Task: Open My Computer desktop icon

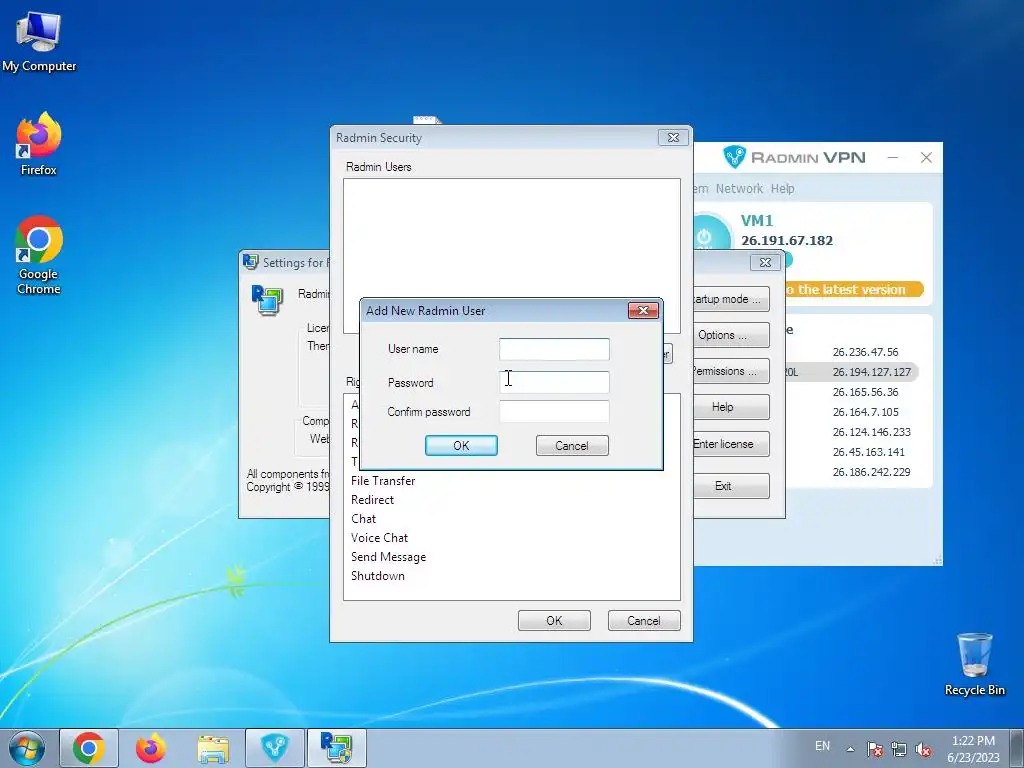Action: (39, 42)
